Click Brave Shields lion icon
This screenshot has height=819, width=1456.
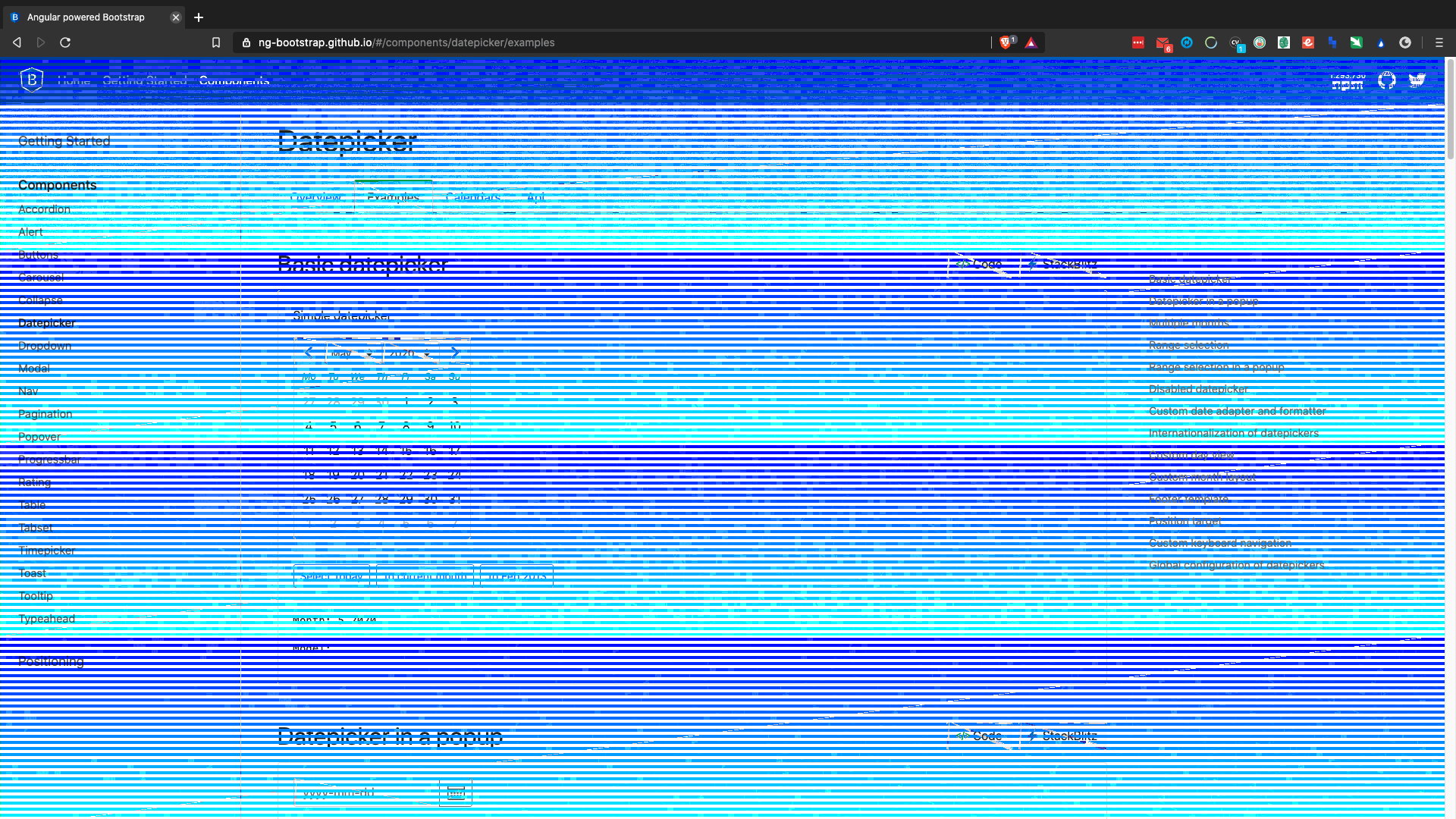1006,42
